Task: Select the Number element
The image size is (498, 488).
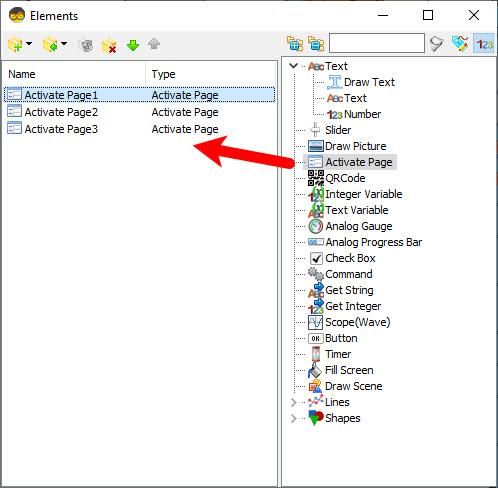Action: (362, 114)
